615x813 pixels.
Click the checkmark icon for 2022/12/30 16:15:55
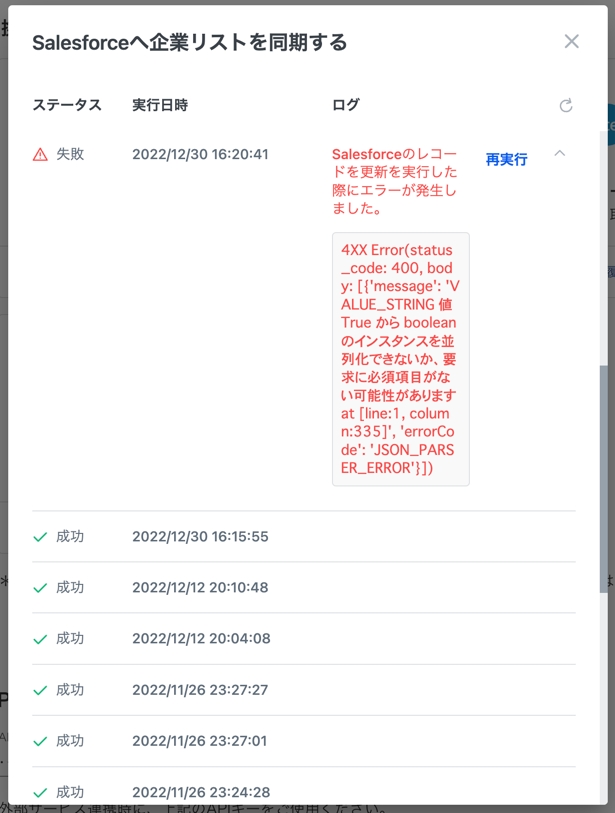40,537
